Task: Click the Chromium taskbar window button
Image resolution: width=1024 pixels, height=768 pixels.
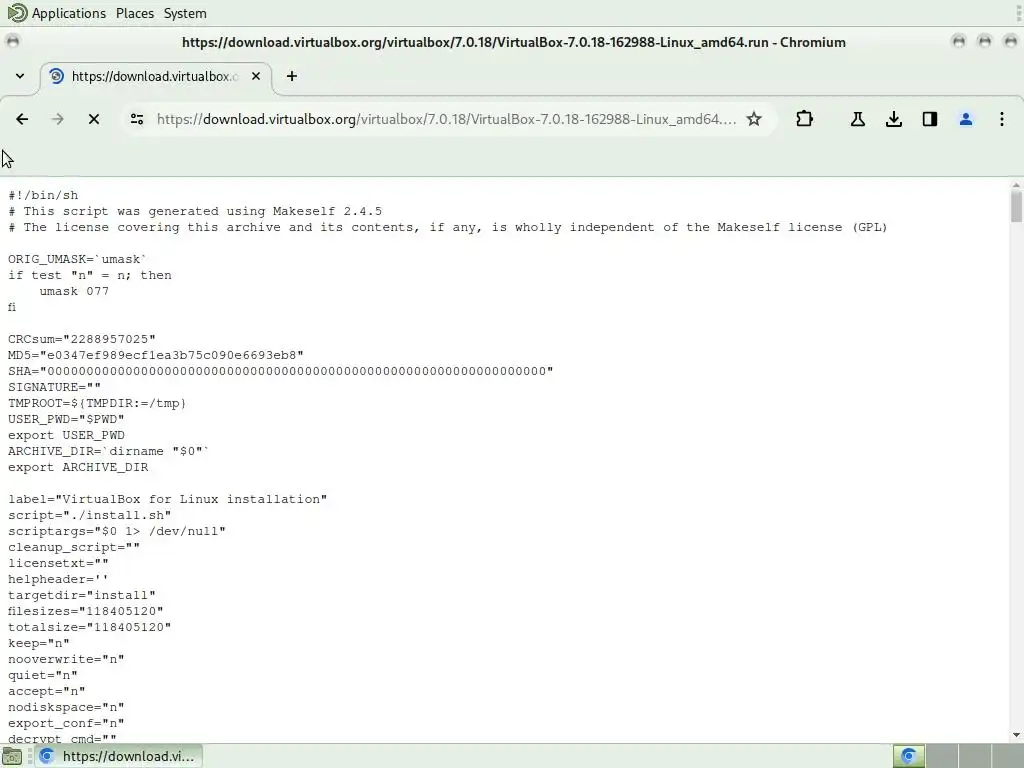Action: 117,756
